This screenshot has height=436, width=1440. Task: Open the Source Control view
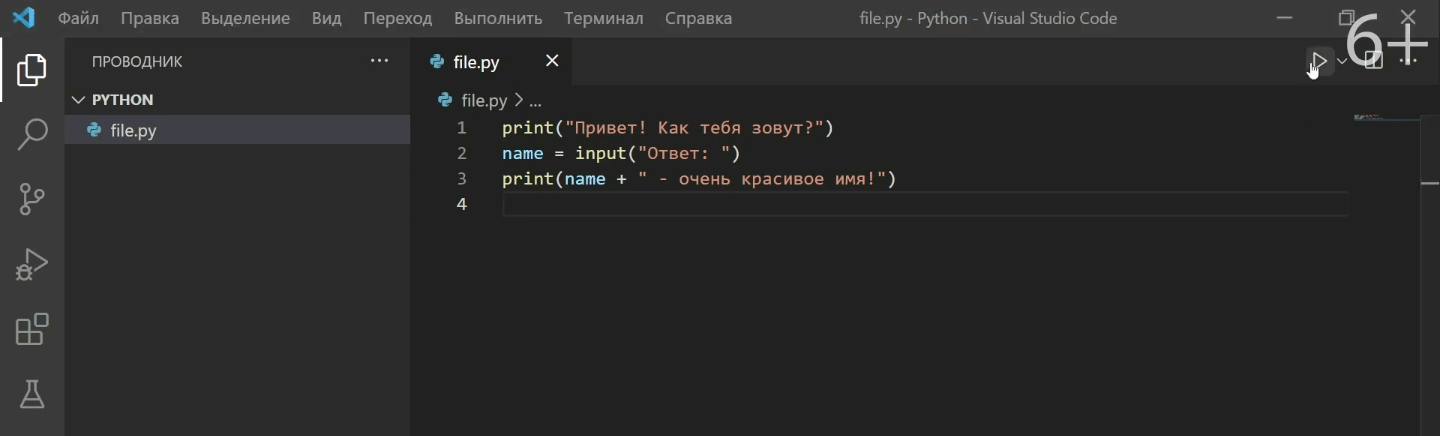pos(32,199)
